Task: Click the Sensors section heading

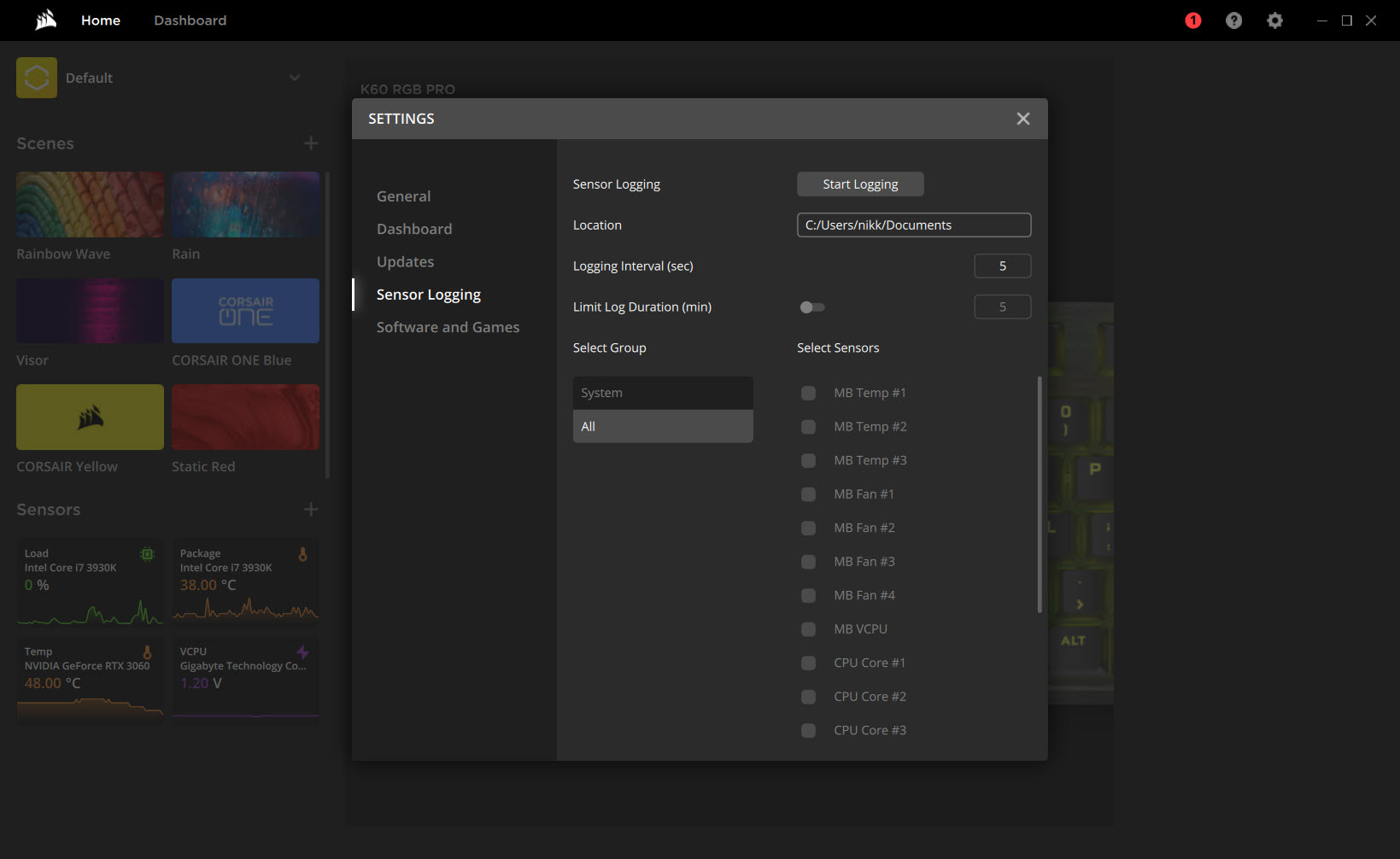Action: point(49,510)
